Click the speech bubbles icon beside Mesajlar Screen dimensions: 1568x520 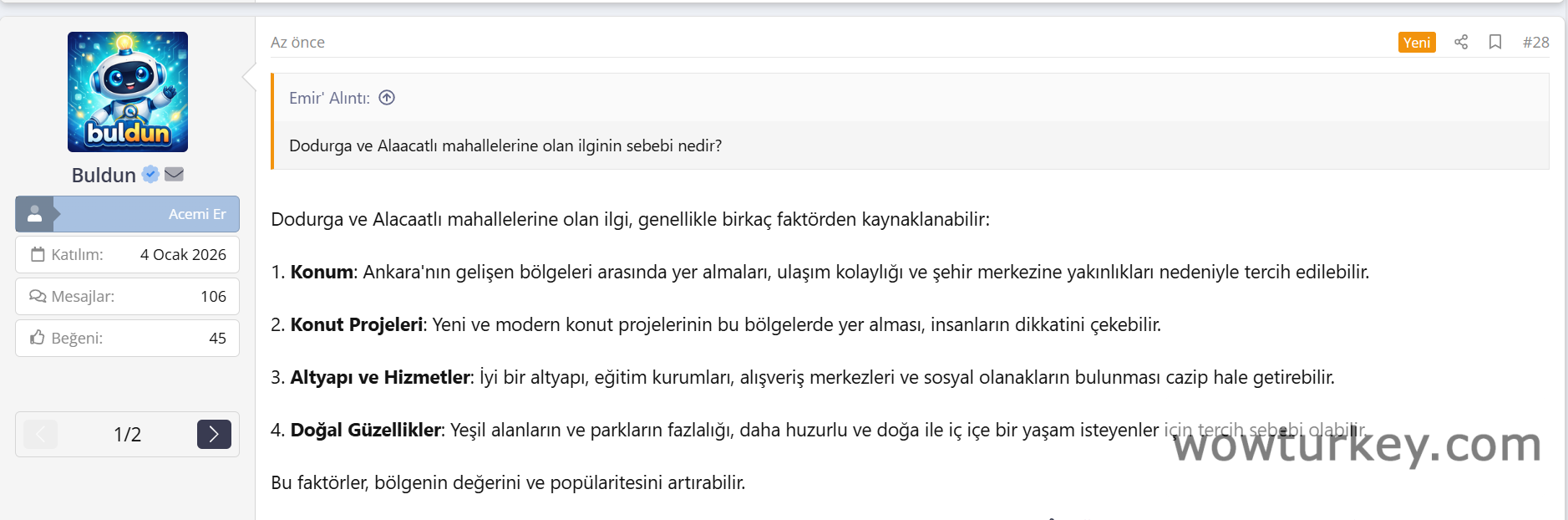click(x=38, y=296)
